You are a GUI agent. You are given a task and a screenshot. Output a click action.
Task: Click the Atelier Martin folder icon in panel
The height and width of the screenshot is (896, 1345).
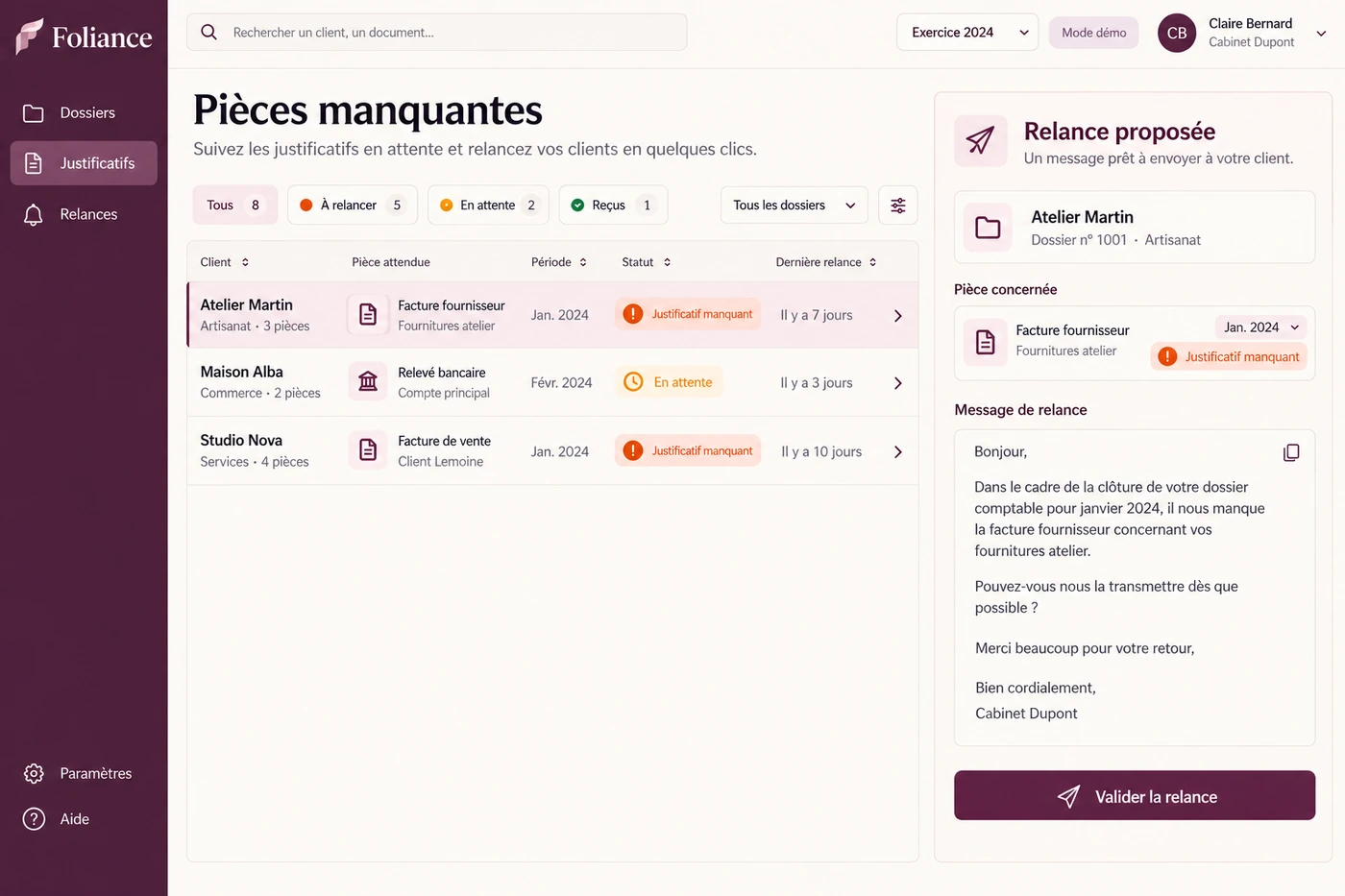point(988,228)
